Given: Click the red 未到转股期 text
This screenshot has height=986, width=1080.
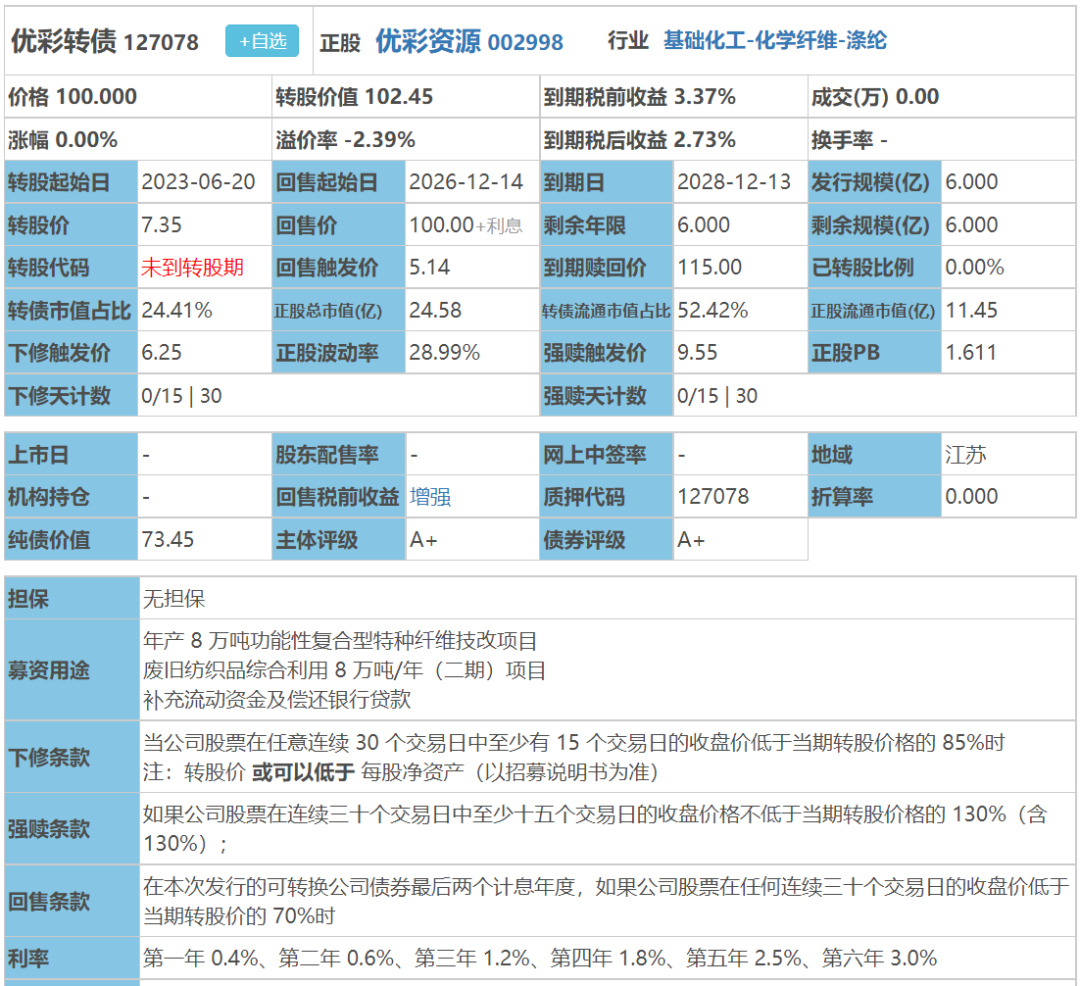Looking at the screenshot, I should click(x=193, y=267).
